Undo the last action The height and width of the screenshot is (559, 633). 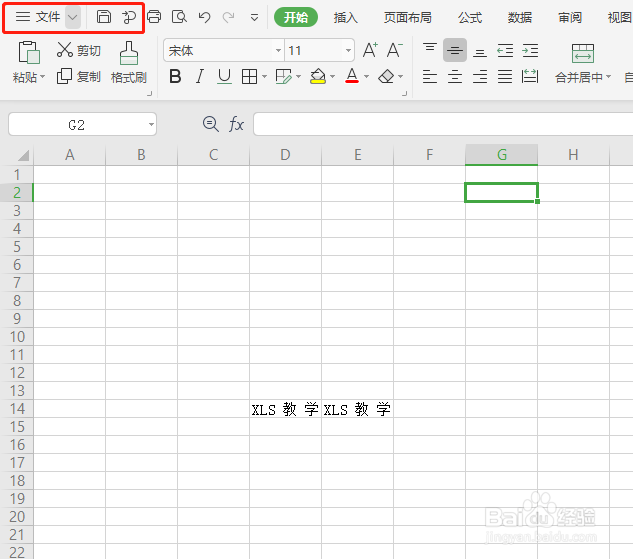[x=205, y=17]
